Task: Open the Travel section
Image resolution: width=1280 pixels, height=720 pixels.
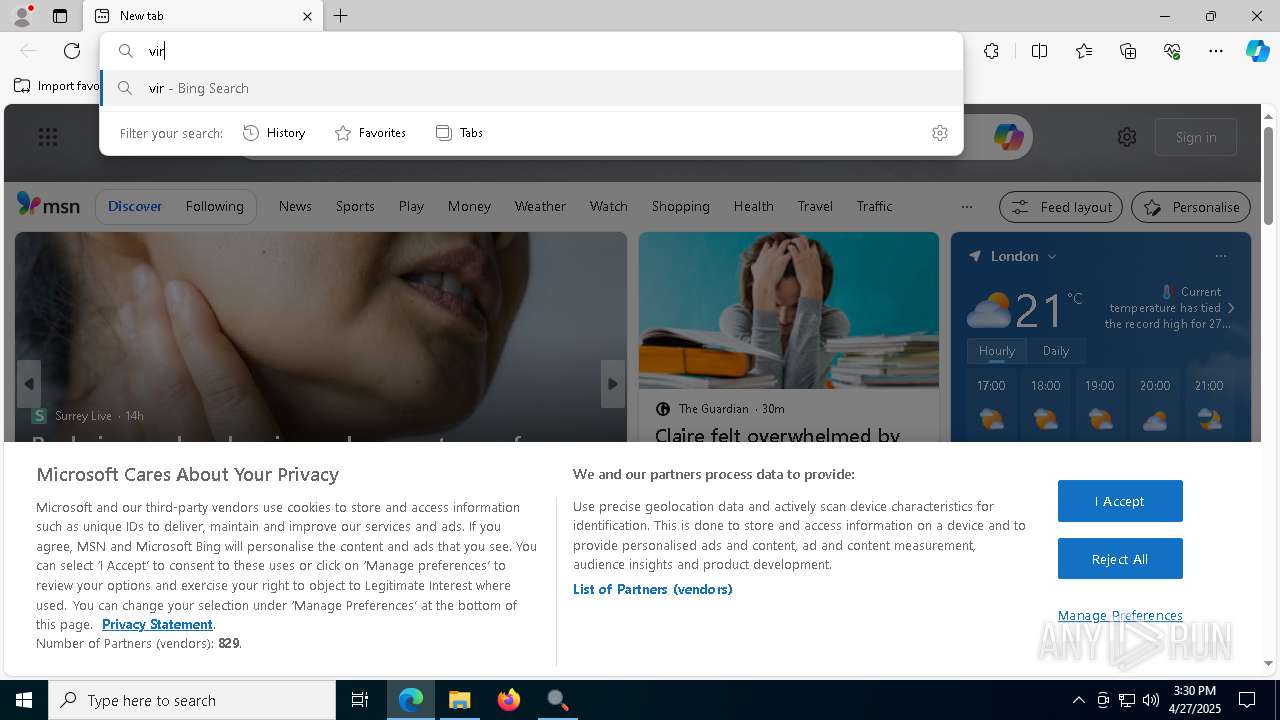Action: [x=815, y=206]
